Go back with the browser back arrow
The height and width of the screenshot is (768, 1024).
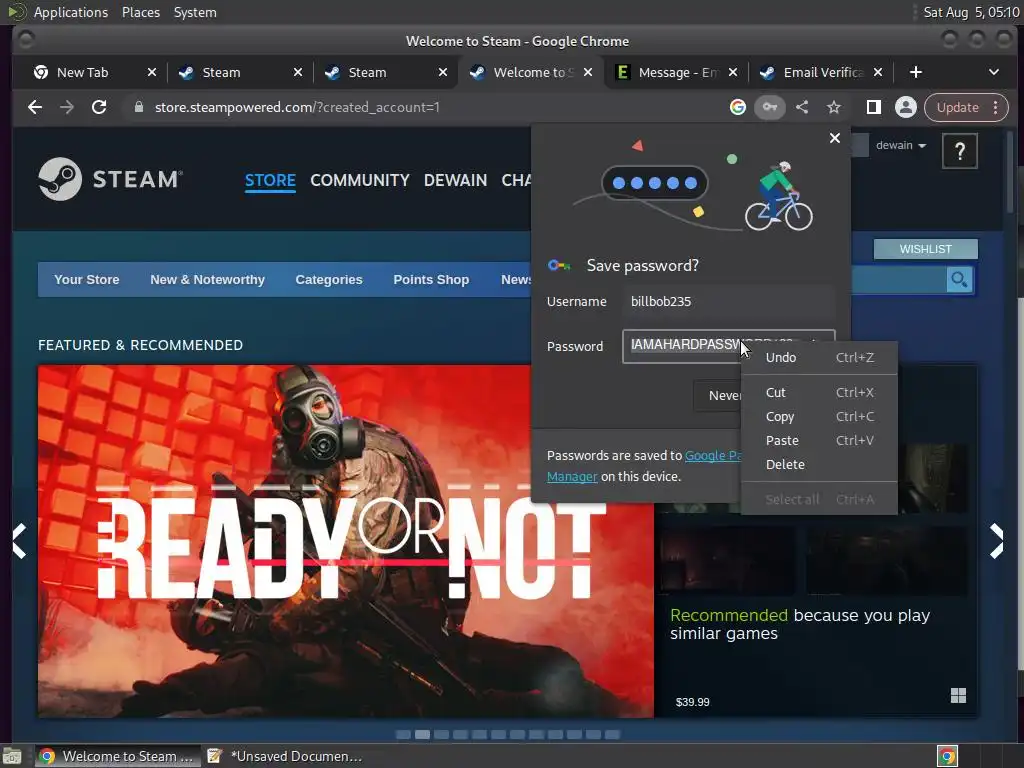(x=35, y=107)
